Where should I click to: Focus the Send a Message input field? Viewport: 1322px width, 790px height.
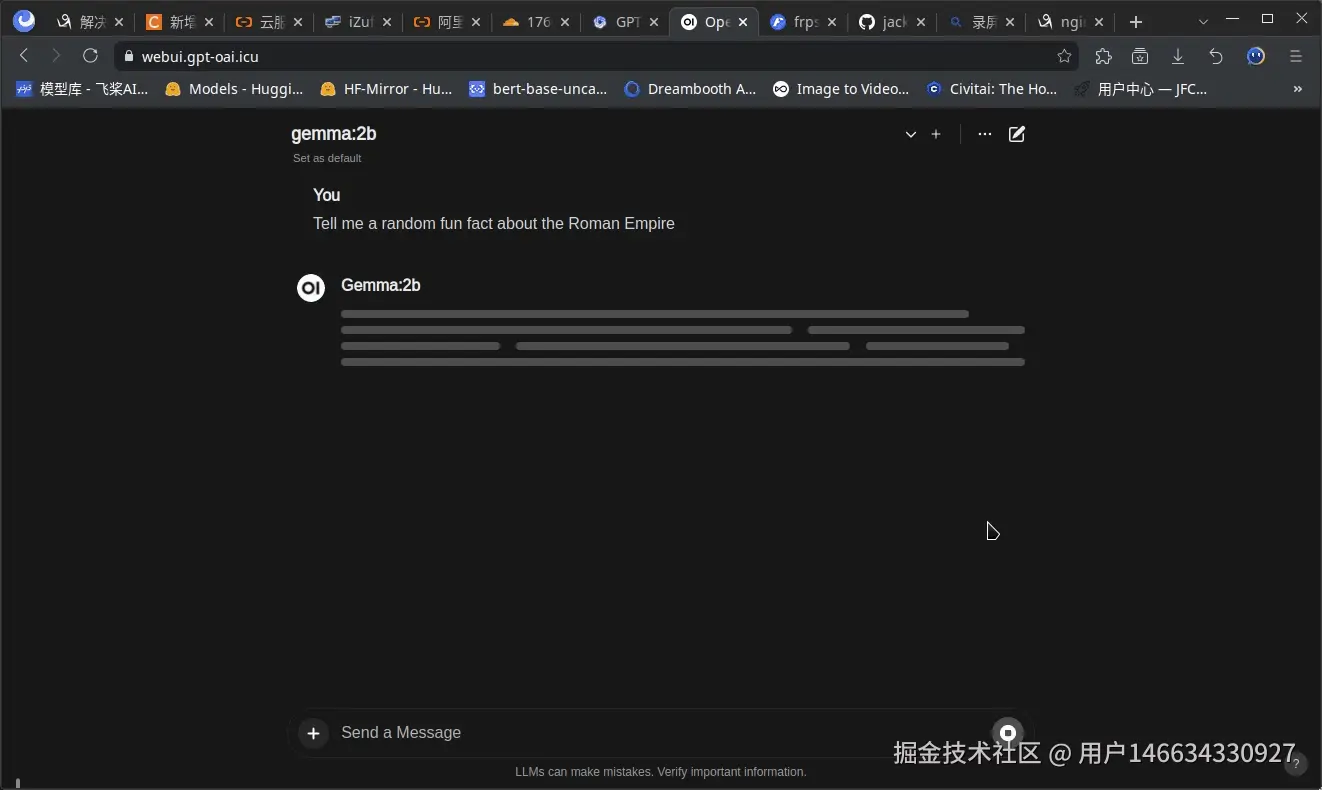(x=660, y=733)
